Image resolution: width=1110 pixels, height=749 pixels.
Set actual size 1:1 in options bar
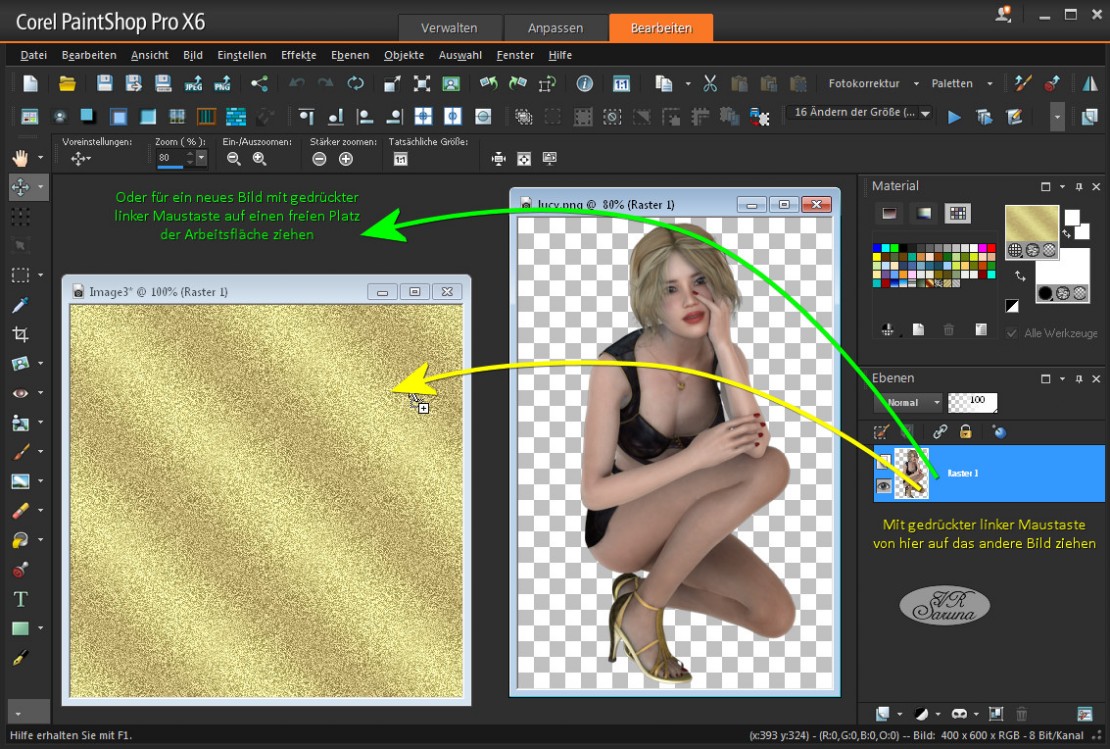[401, 159]
